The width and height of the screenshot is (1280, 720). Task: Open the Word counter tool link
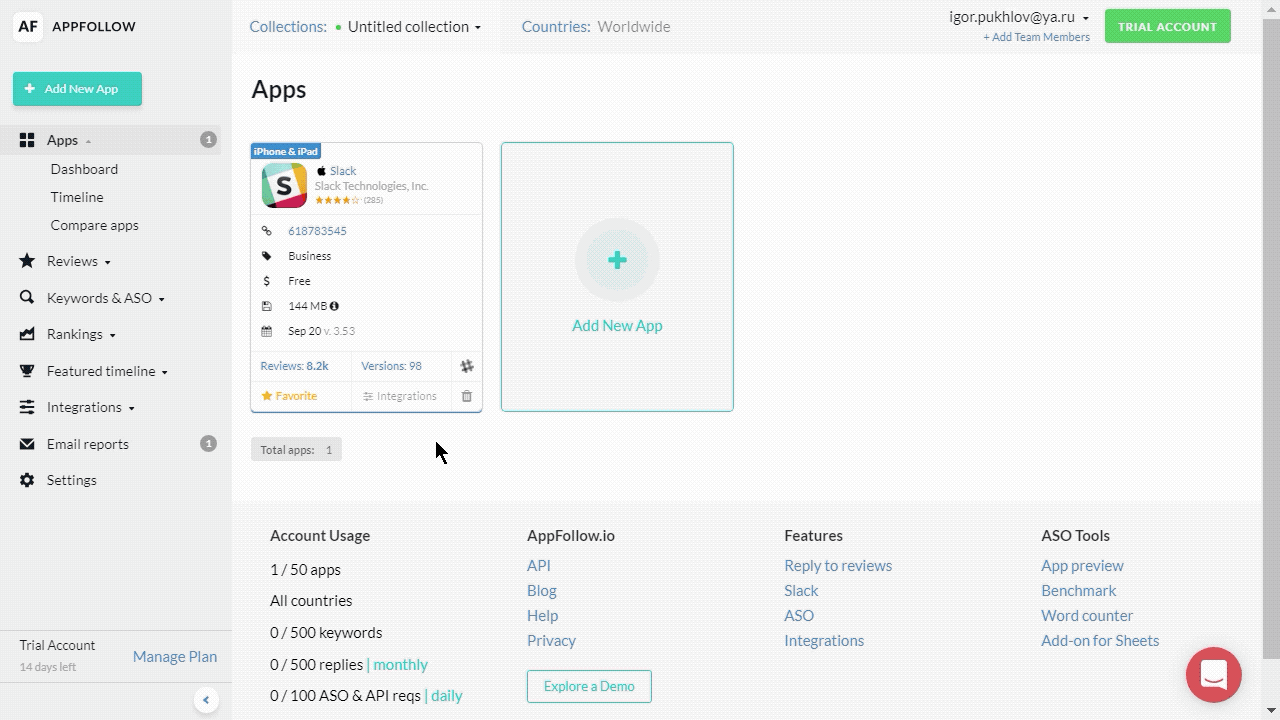tap(1087, 615)
